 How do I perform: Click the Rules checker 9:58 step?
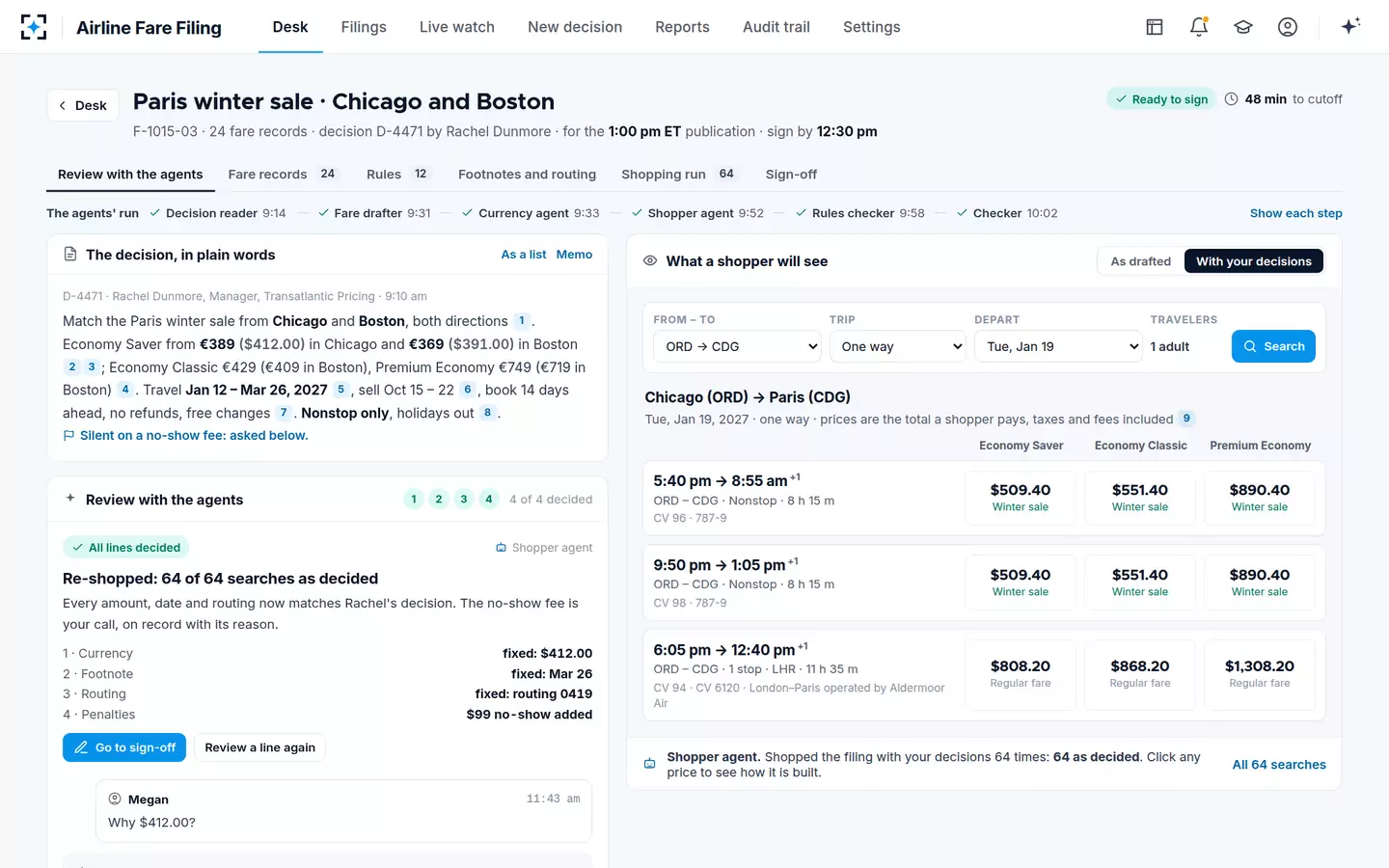[859, 213]
